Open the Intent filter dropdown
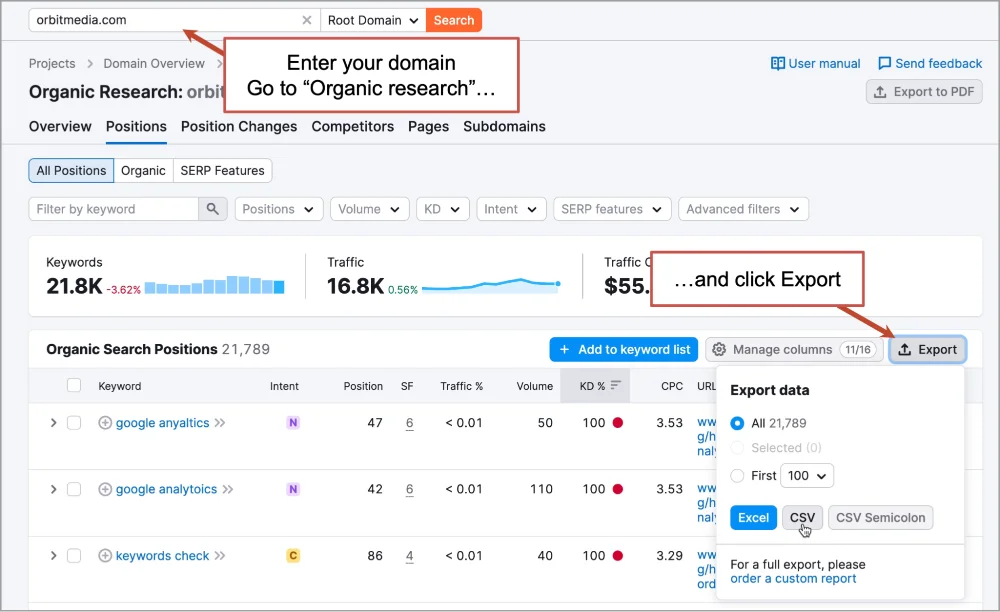Image resolution: width=1000 pixels, height=612 pixels. (x=511, y=209)
